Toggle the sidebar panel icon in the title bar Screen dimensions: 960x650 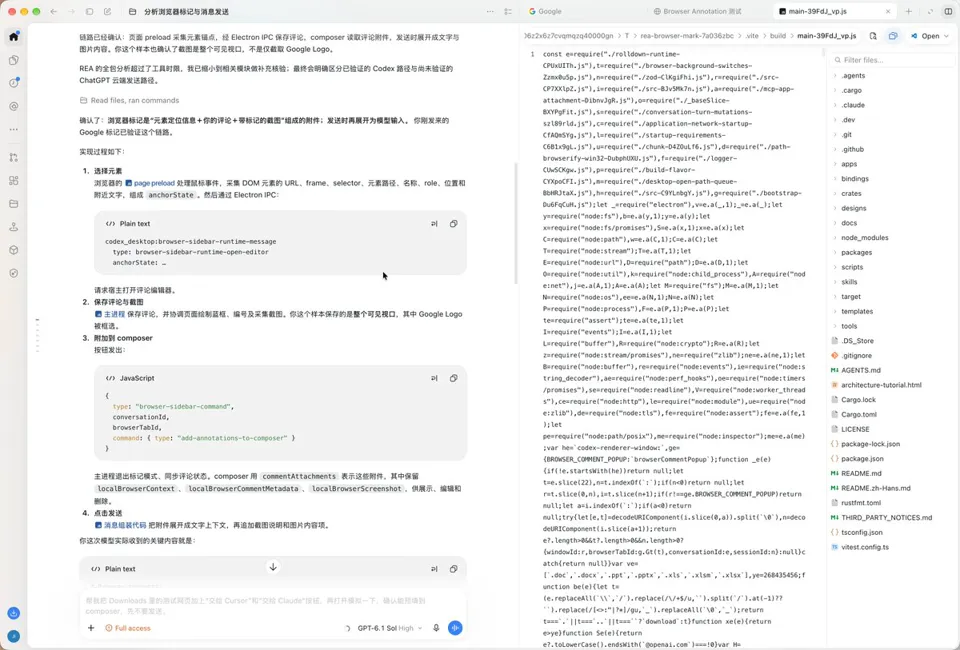pyautogui.click(x=89, y=12)
